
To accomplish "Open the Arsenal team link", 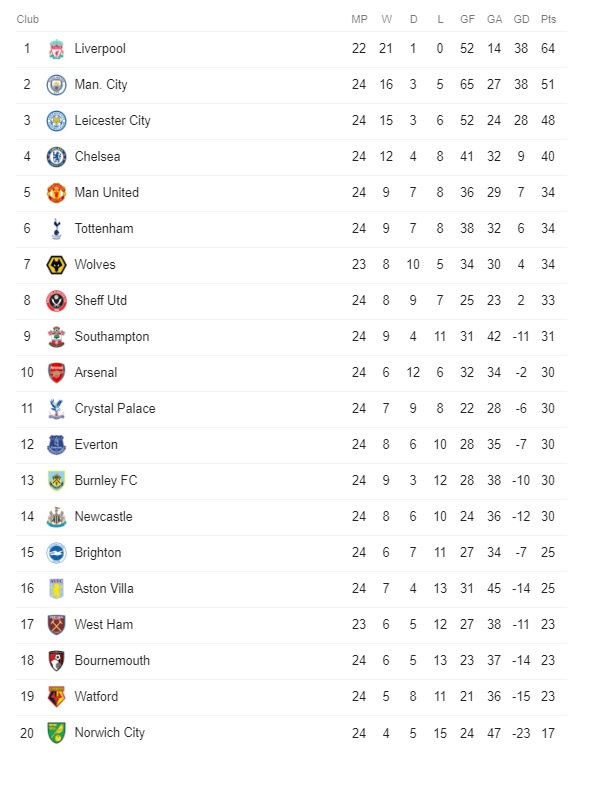I will pyautogui.click(x=96, y=372).
